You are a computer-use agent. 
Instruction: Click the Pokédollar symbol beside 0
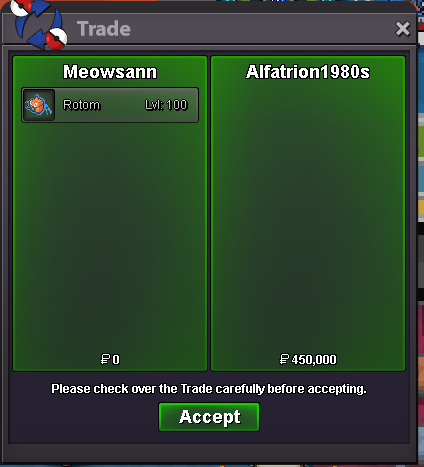pyautogui.click(x=105, y=359)
